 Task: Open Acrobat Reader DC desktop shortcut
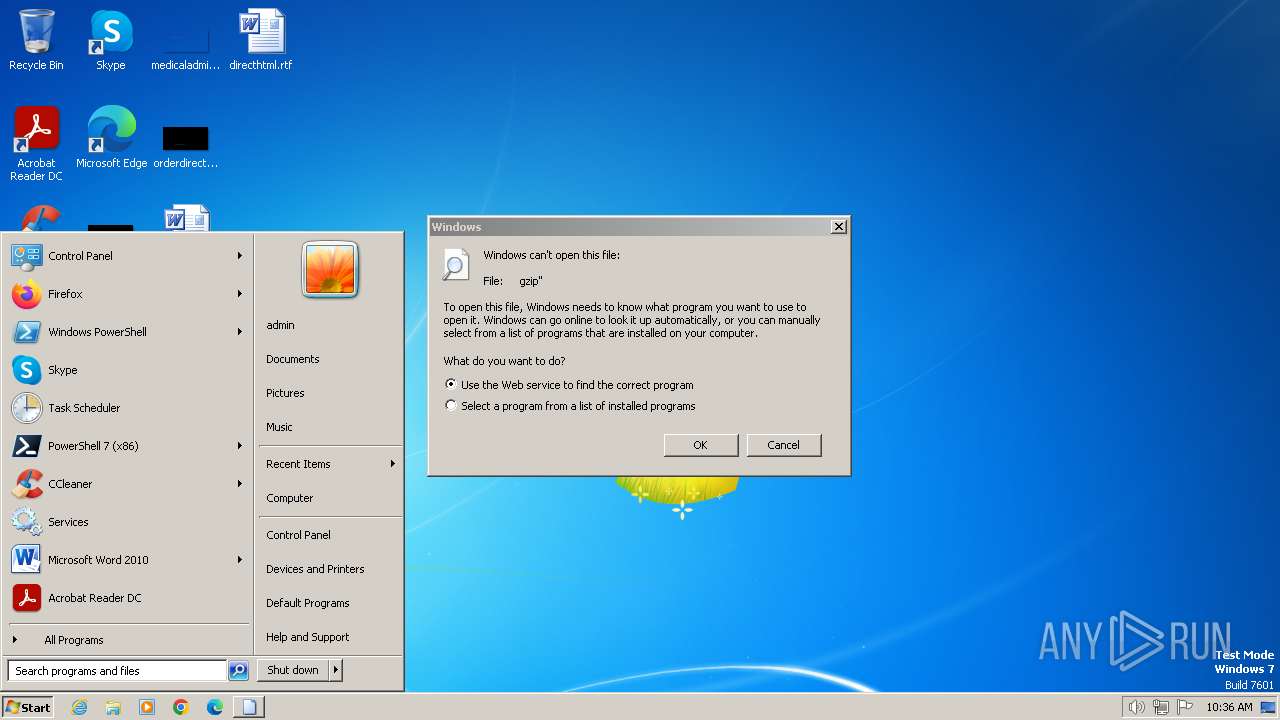[37, 143]
